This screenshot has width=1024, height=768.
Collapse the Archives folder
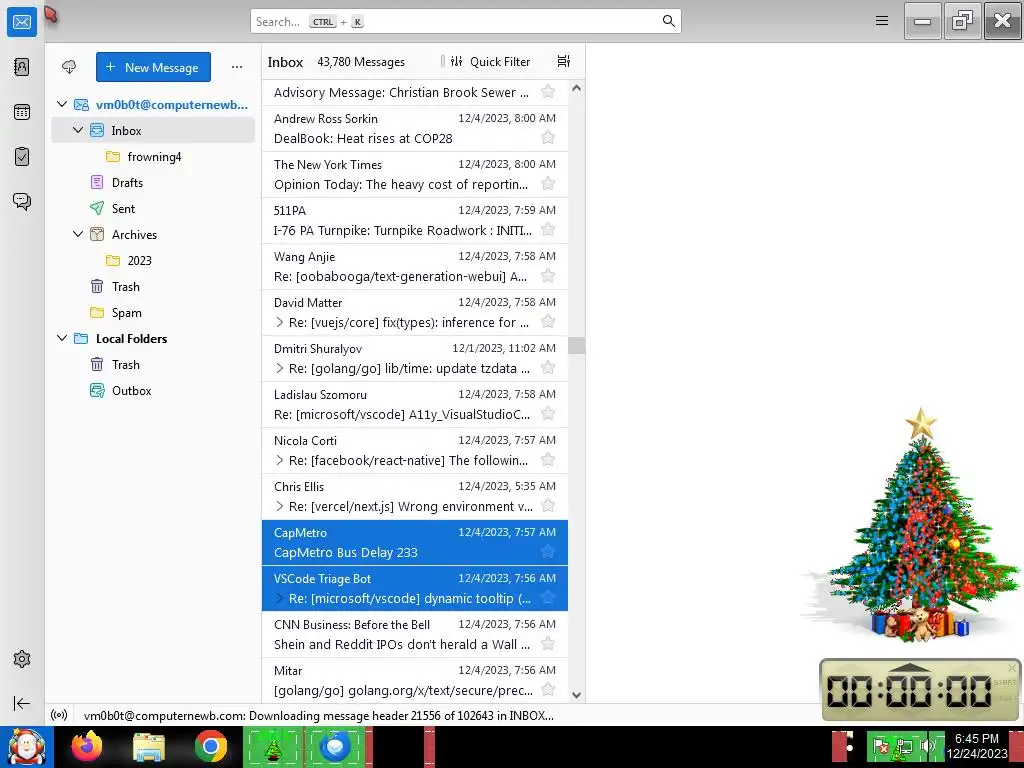click(78, 234)
